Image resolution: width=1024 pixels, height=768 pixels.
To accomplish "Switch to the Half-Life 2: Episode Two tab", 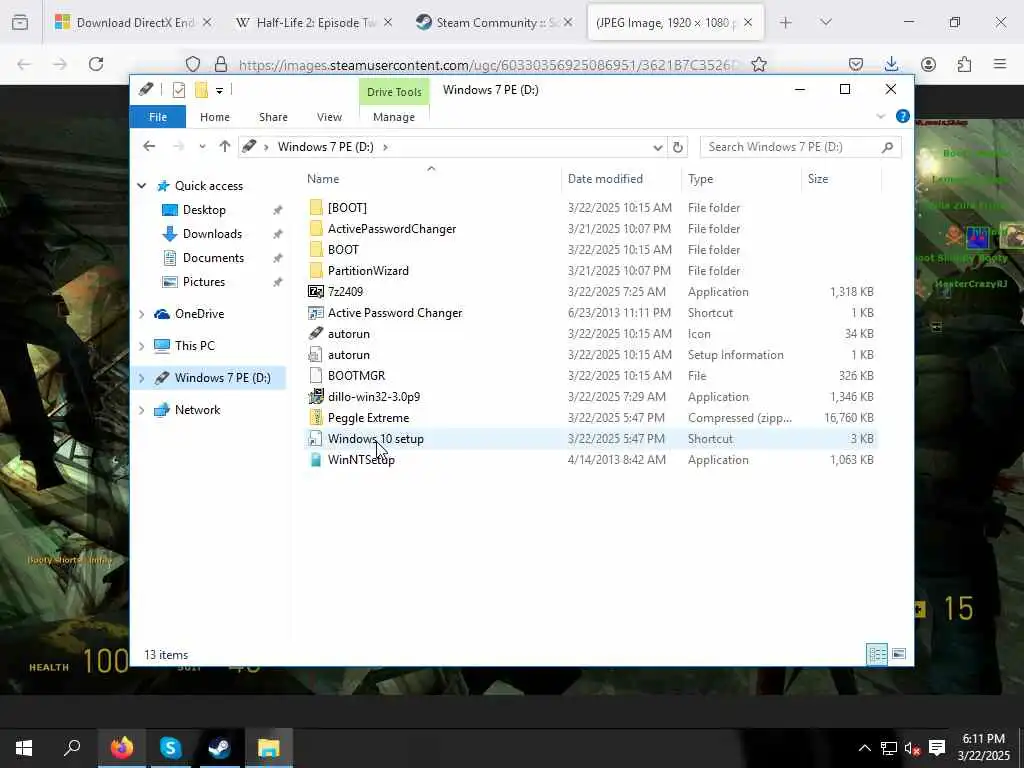I will point(314,23).
